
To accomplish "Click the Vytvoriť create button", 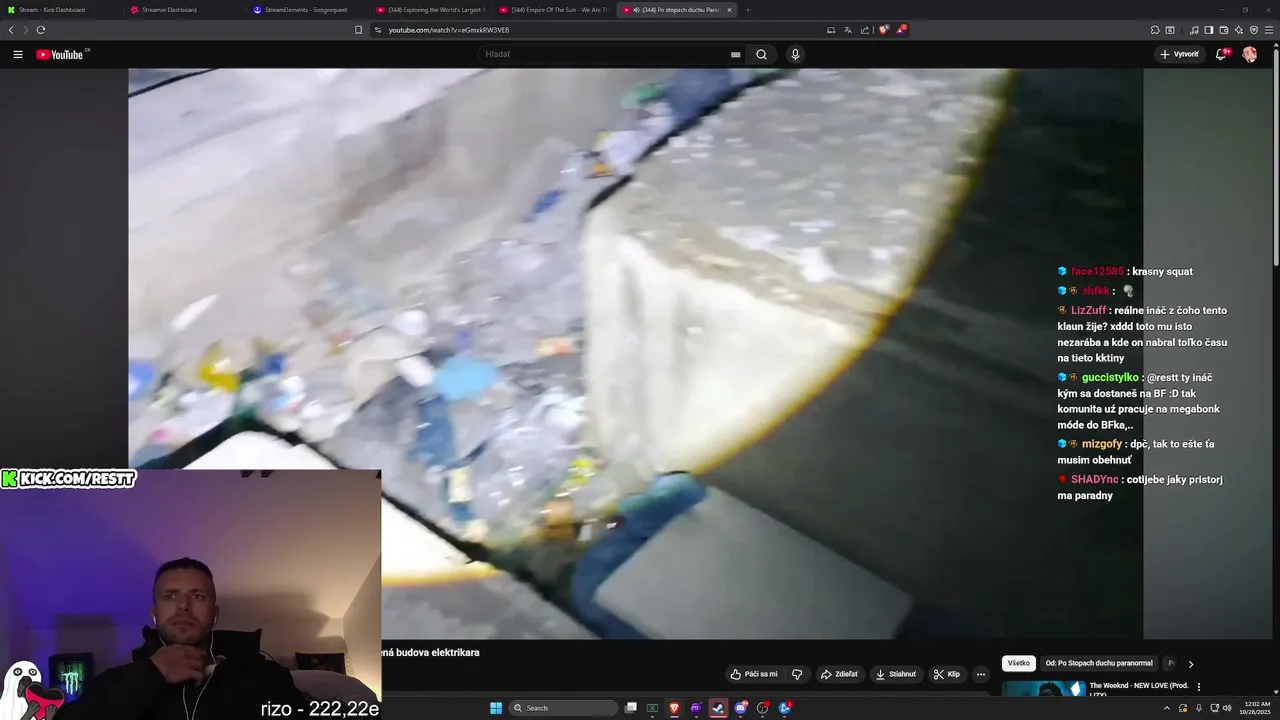I will point(1180,54).
